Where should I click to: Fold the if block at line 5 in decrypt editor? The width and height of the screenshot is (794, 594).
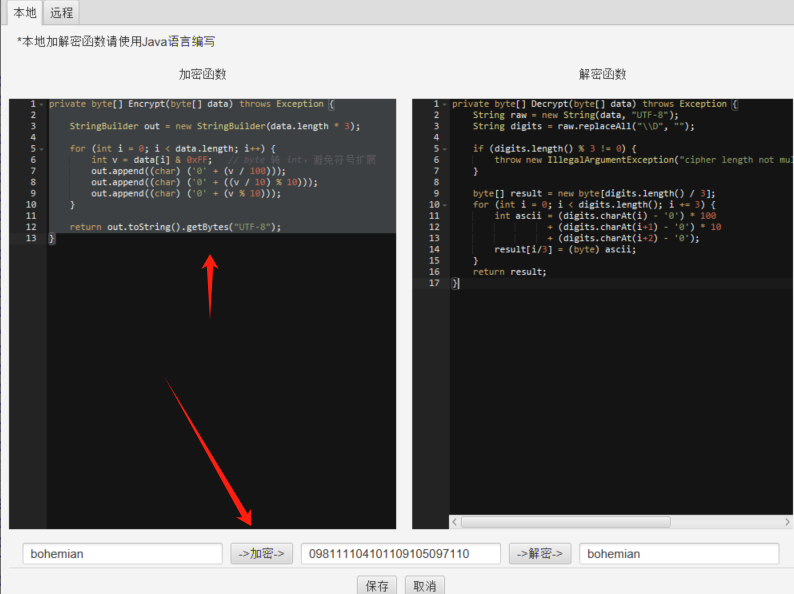coord(444,148)
